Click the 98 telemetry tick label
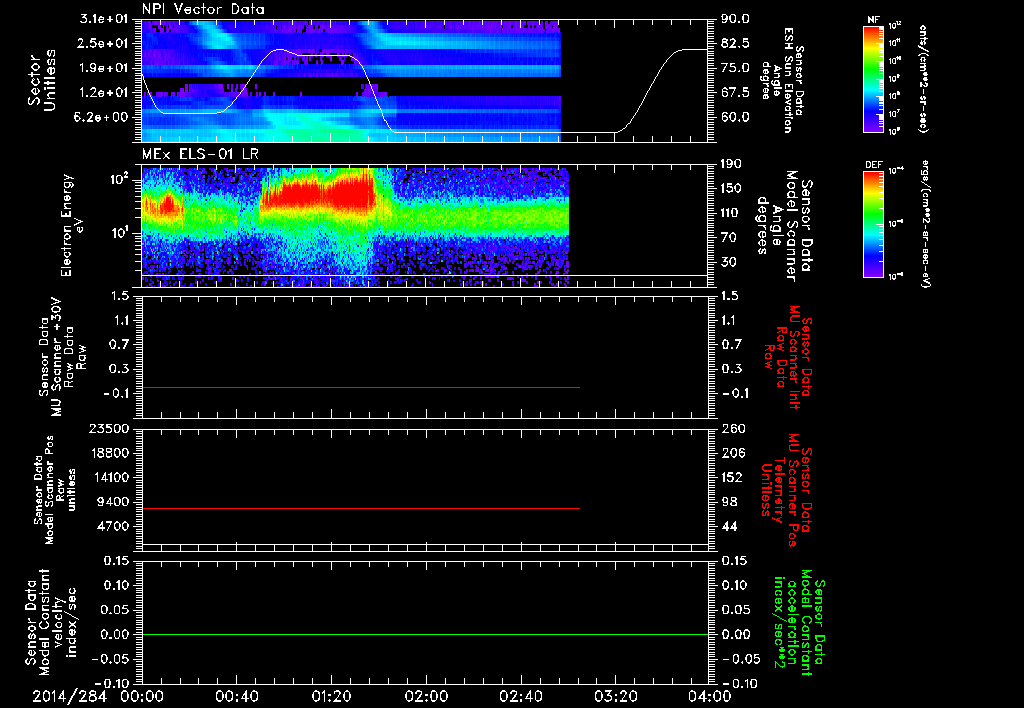 728,502
